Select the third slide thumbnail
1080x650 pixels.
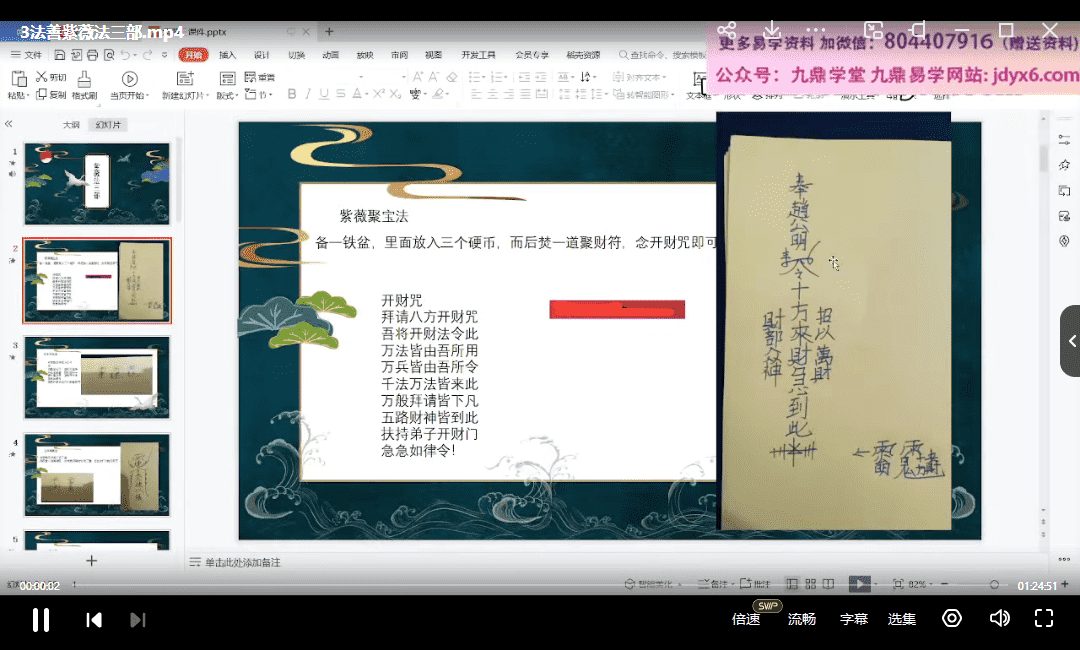click(x=96, y=377)
